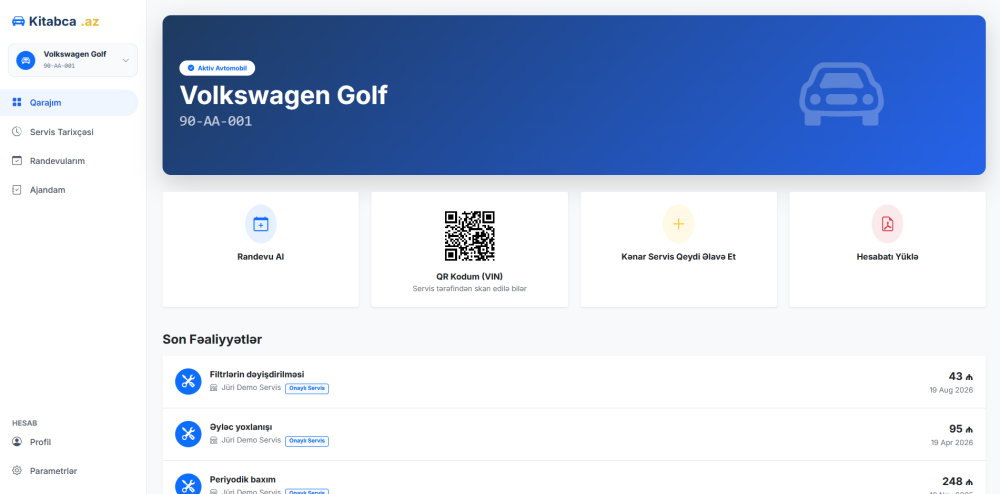Click the Kitabca.az car logo icon
This screenshot has width=1000, height=494.
(x=18, y=22)
